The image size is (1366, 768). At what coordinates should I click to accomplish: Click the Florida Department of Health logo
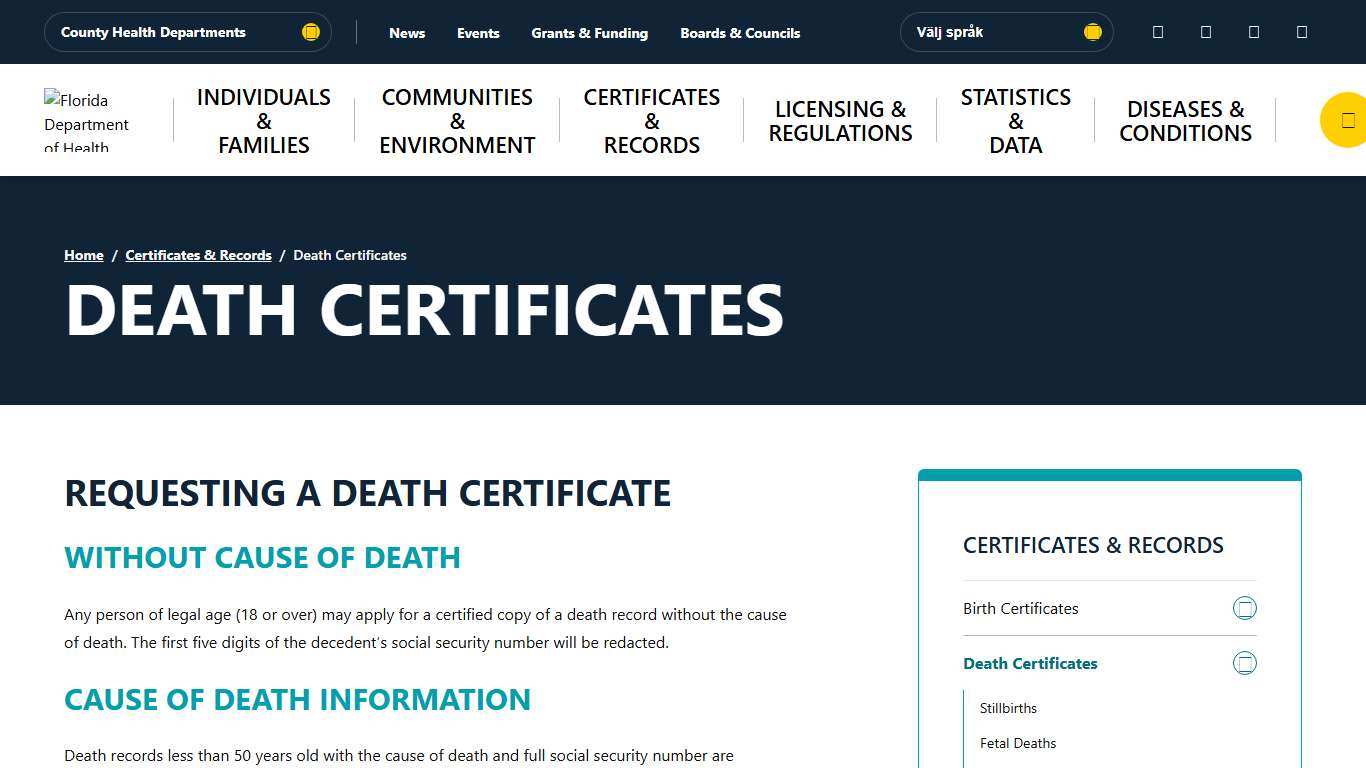pyautogui.click(x=90, y=119)
